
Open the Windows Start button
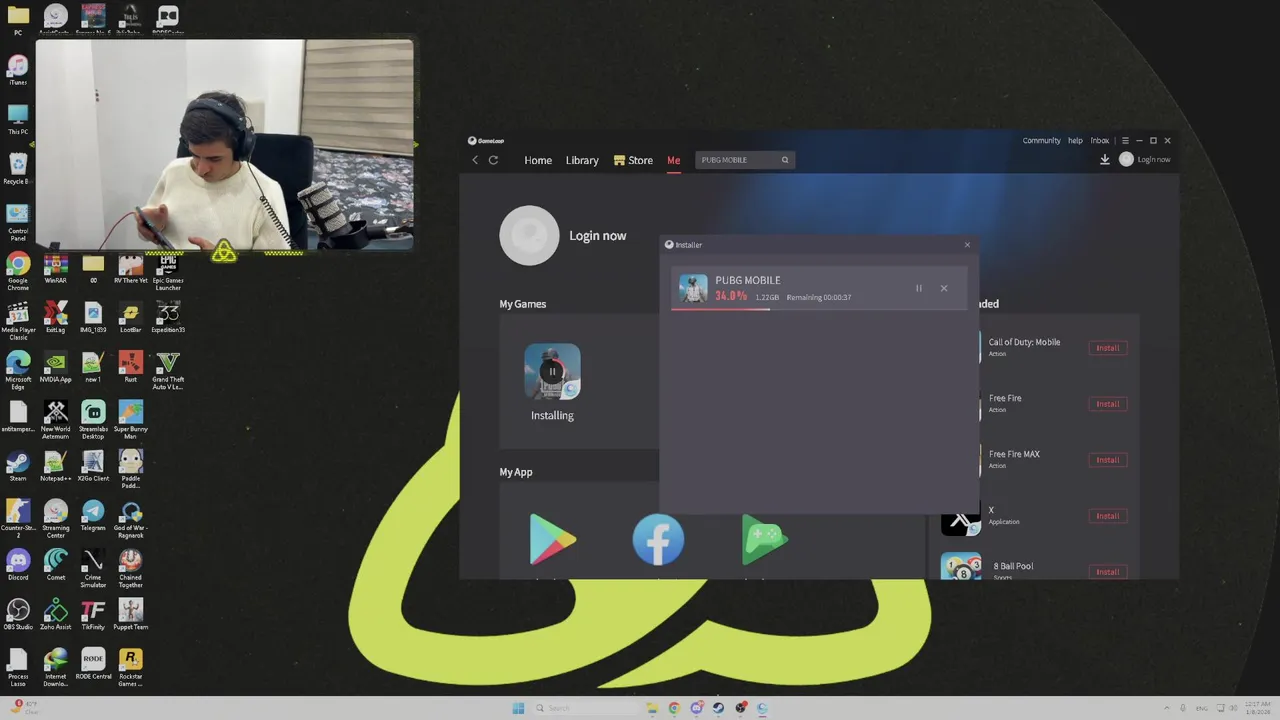pos(518,708)
